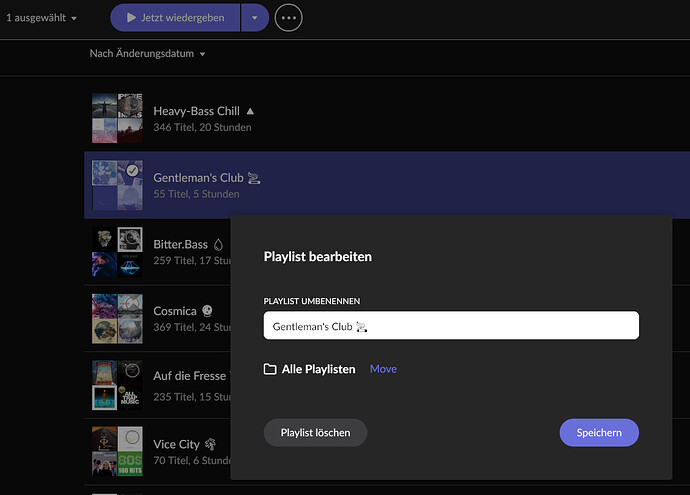
Task: Open the Vice City playlist title
Action: point(177,444)
